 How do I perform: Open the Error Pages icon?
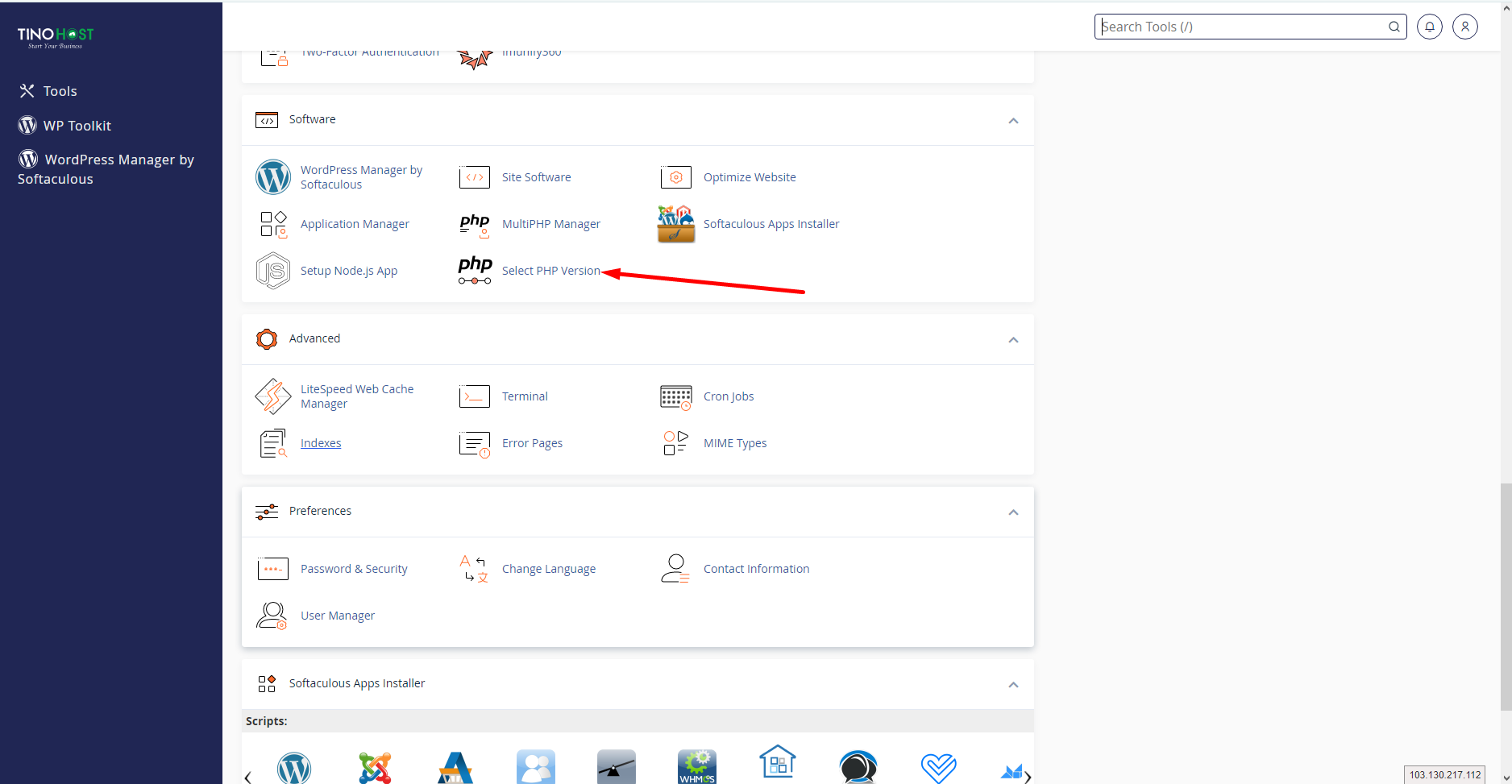pos(475,444)
